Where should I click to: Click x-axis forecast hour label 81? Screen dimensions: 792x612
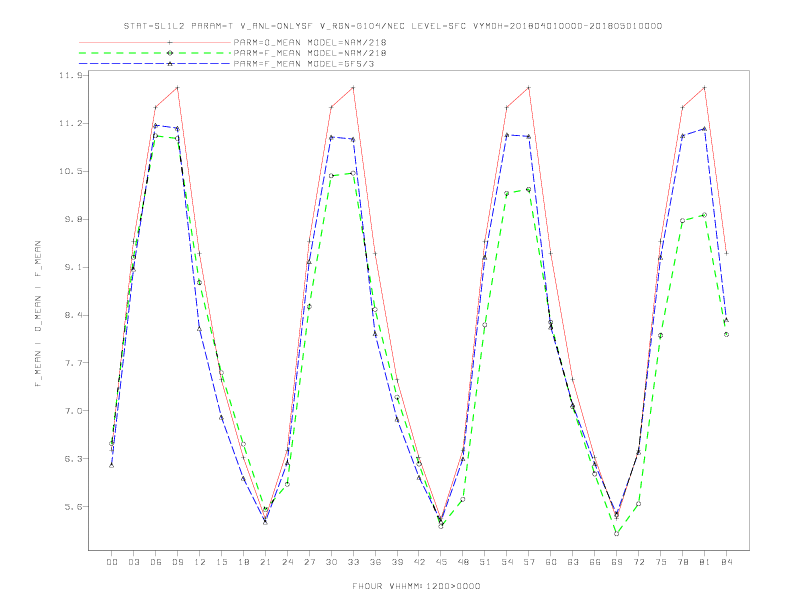pos(705,562)
